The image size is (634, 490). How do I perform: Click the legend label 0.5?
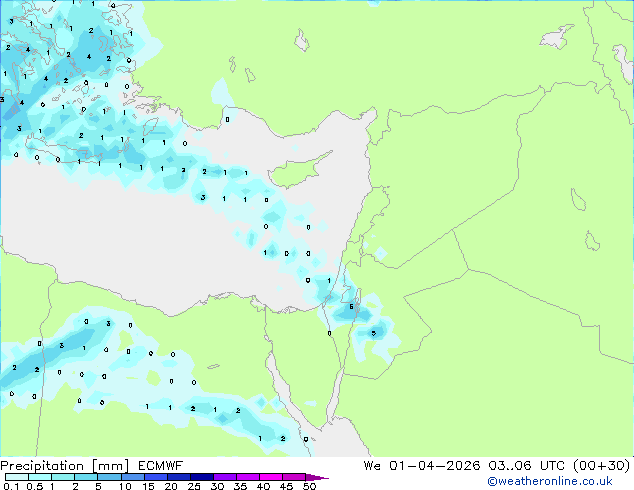(x=35, y=486)
